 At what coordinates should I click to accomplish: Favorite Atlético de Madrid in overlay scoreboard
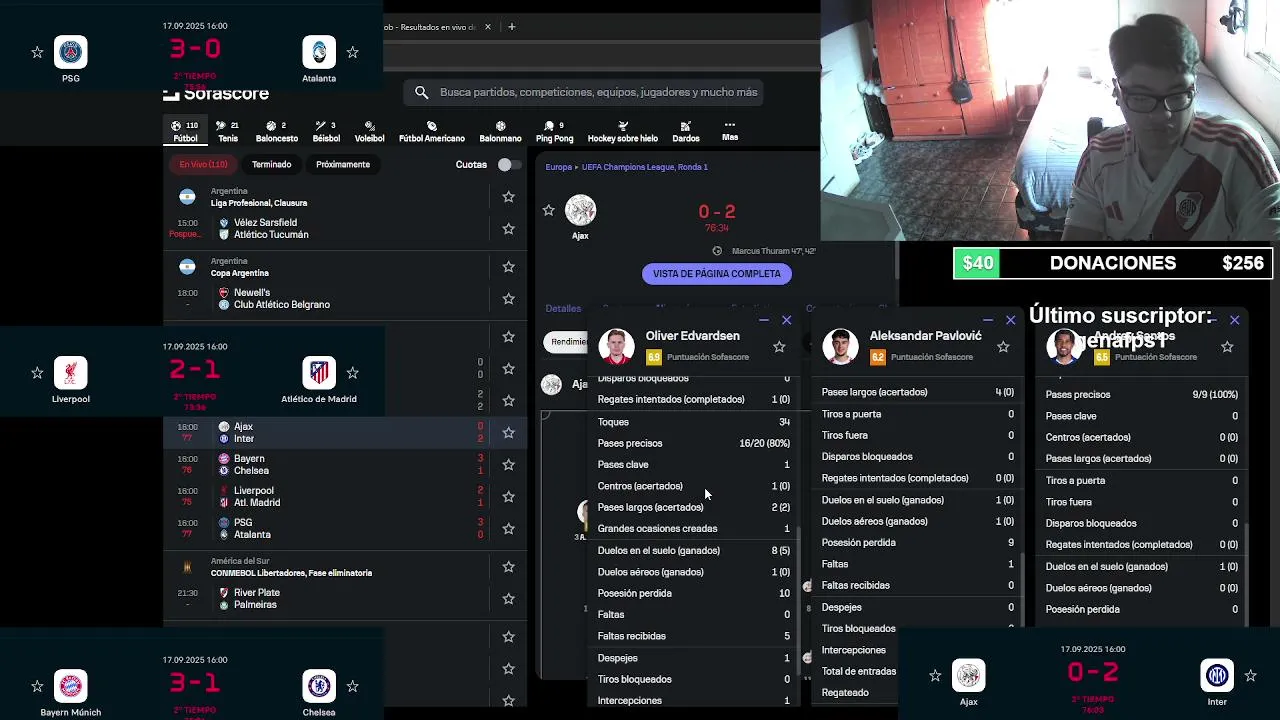[x=352, y=373]
